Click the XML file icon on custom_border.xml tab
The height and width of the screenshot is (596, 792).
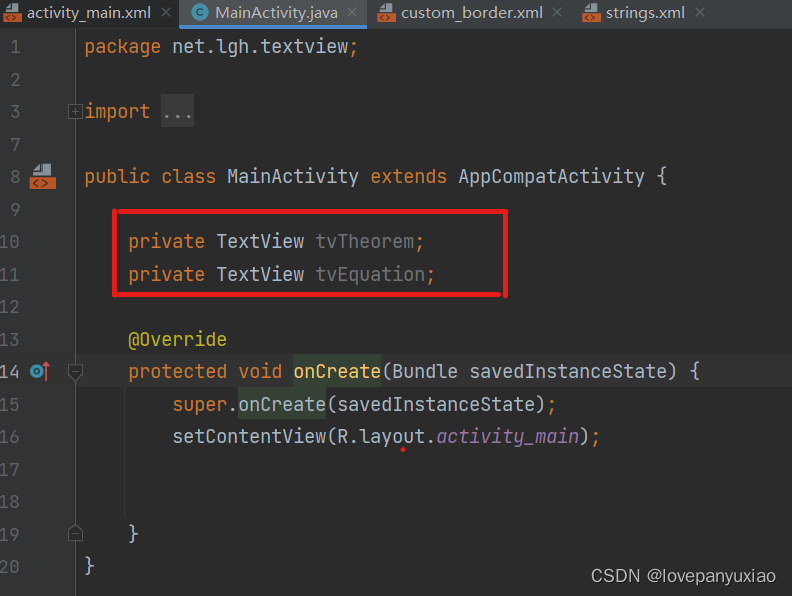point(386,13)
